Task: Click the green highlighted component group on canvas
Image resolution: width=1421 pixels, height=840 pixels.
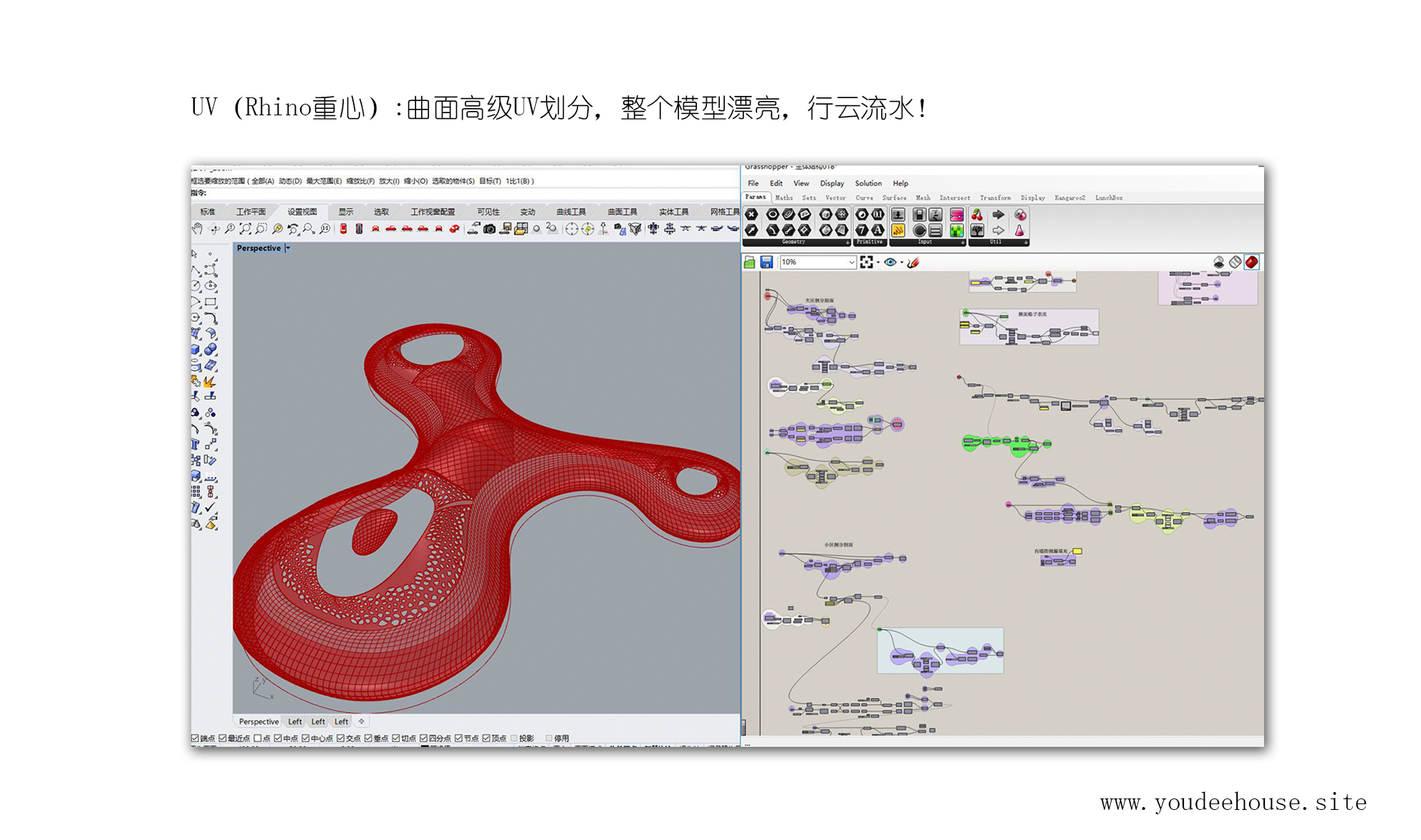Action: point(1006,445)
